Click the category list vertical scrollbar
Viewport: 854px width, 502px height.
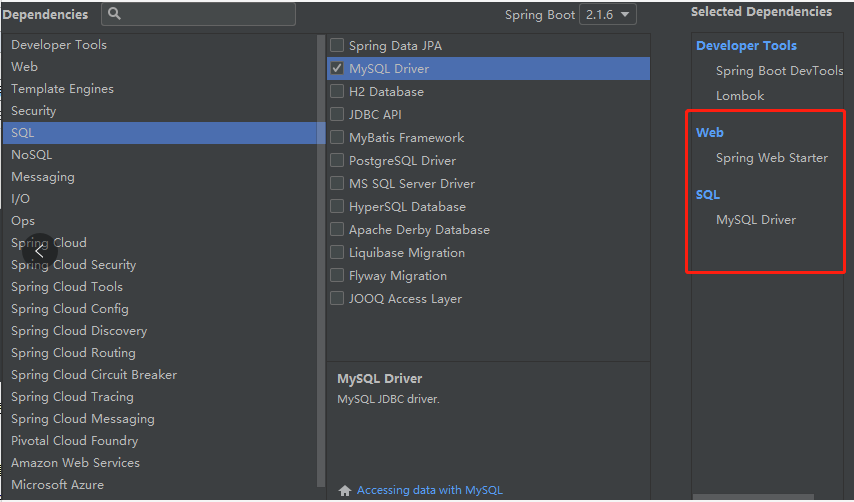coord(321,261)
